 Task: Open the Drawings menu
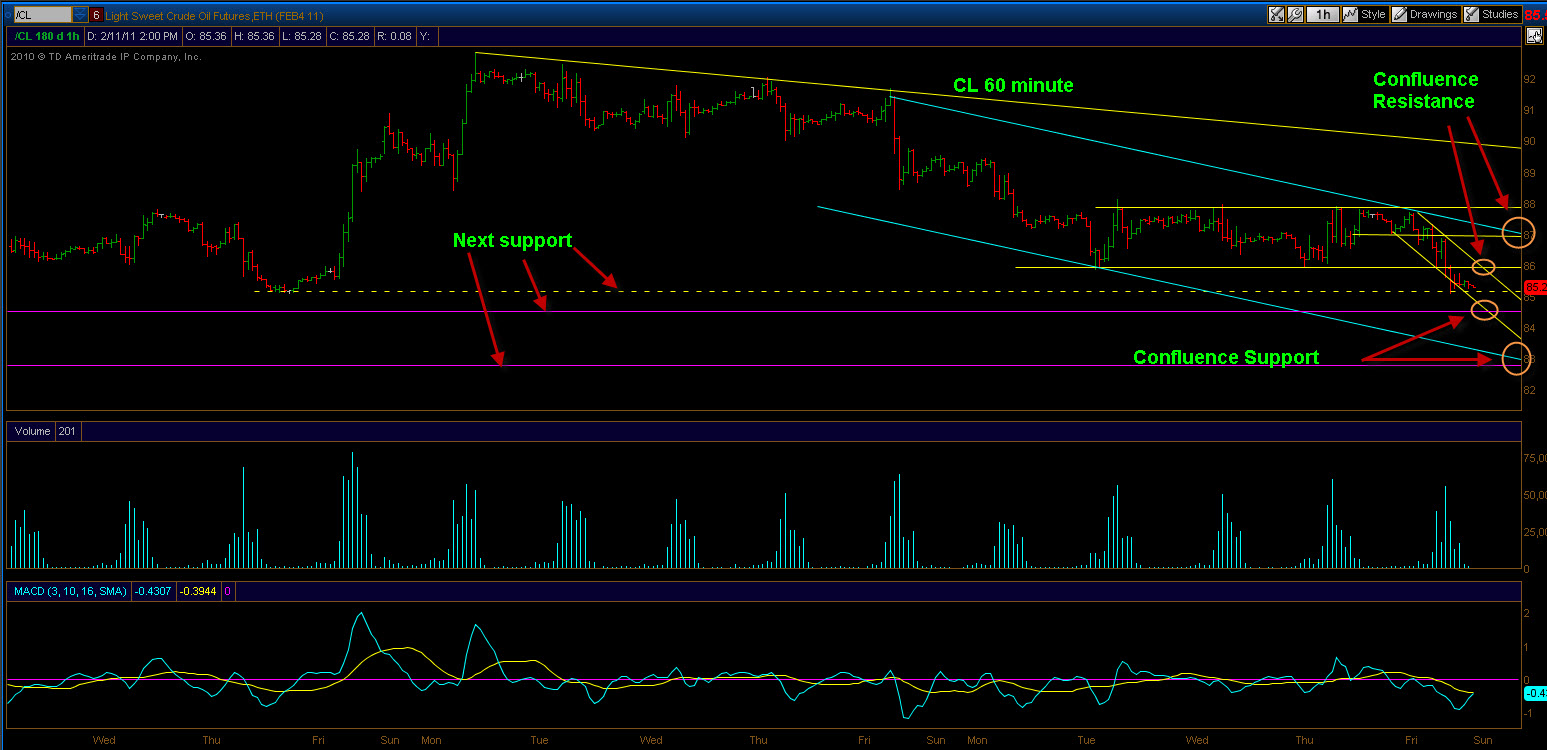point(1425,14)
